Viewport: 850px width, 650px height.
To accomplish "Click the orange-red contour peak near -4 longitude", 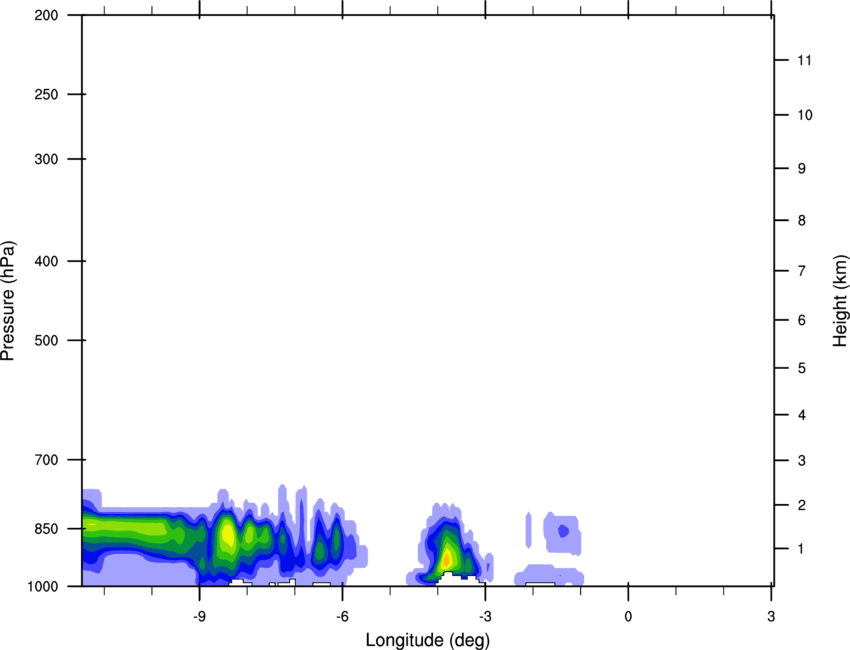I will pos(447,558).
